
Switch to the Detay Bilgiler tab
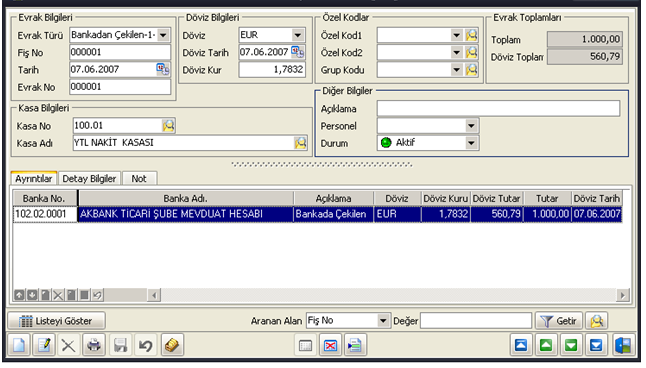click(89, 178)
